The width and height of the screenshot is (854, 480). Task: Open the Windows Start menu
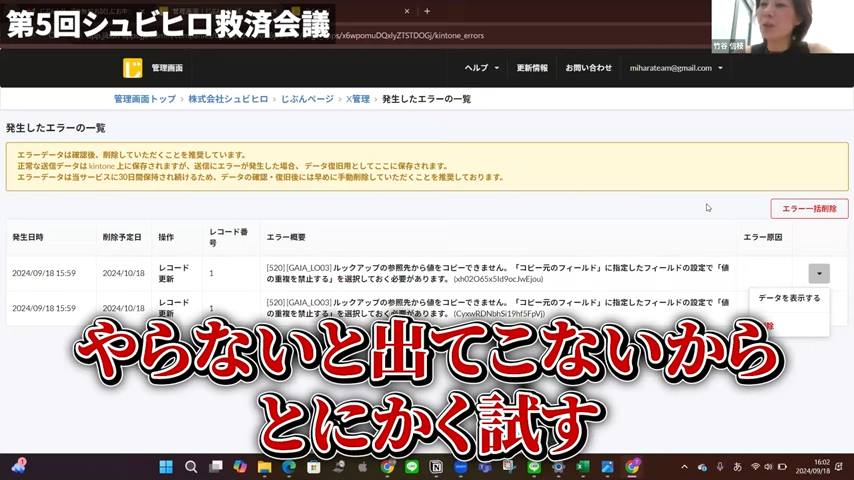(x=166, y=467)
